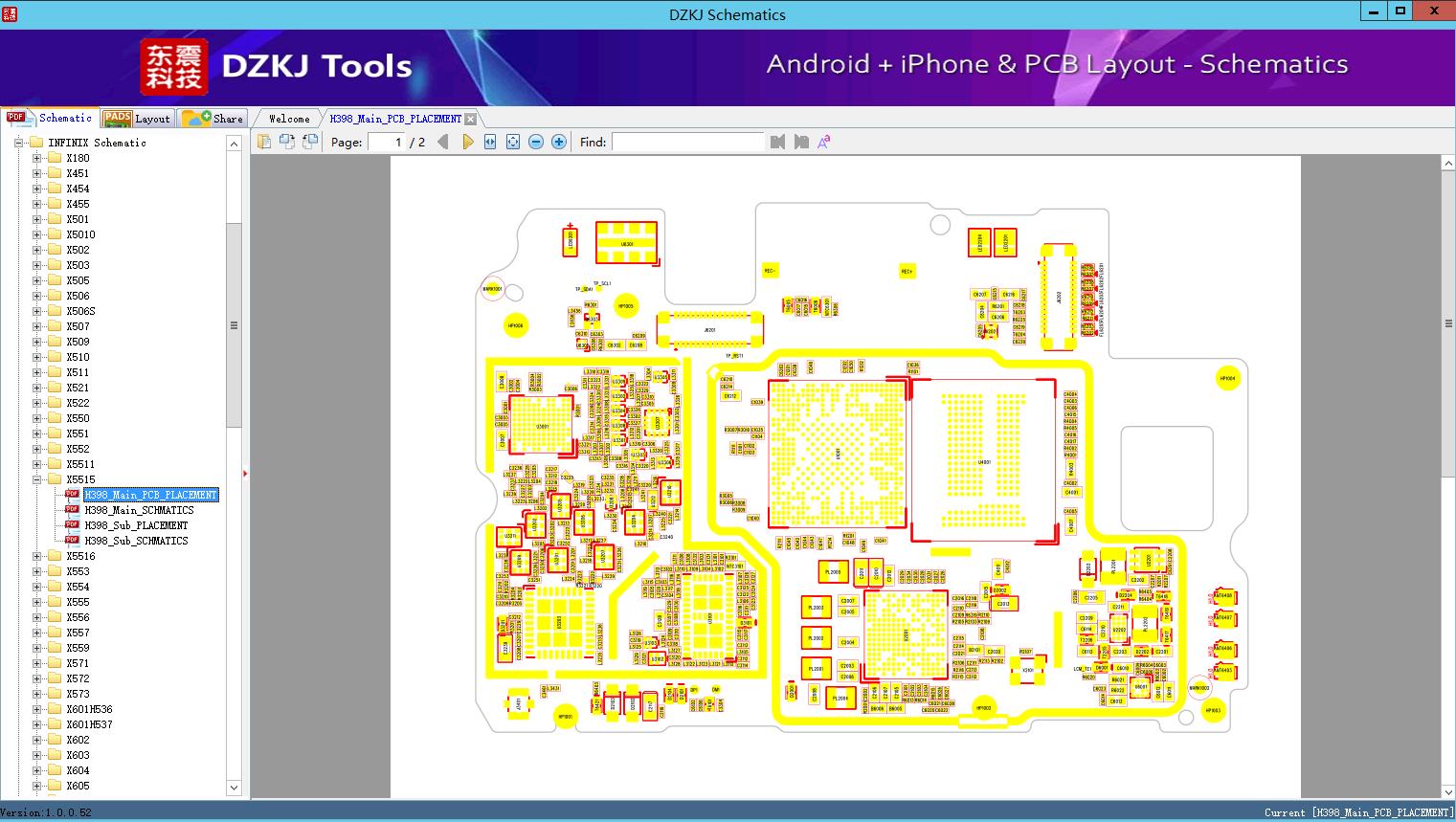The width and height of the screenshot is (1456, 822).
Task: Select the X572 folder
Action: (x=78, y=678)
